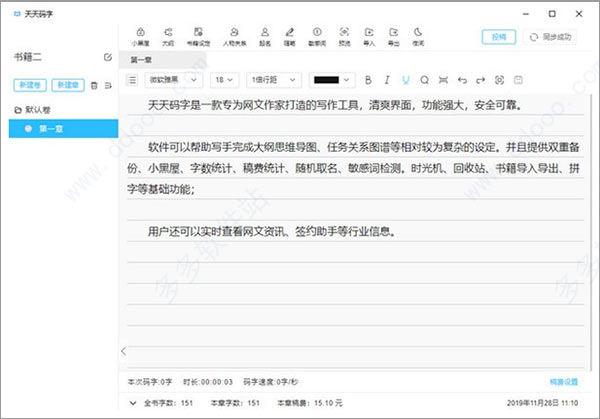Click the 本章稿费: 15.10 元 status entry
The width and height of the screenshot is (600, 419).
point(310,403)
